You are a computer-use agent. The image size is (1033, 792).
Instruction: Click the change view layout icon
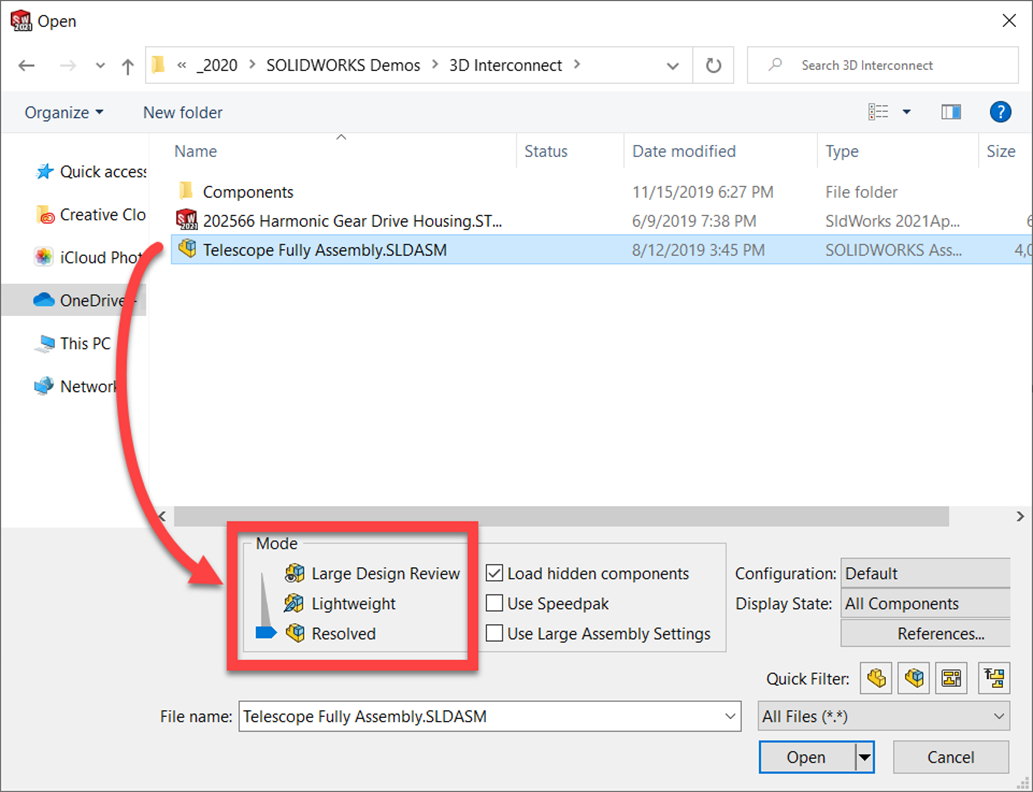[x=878, y=112]
